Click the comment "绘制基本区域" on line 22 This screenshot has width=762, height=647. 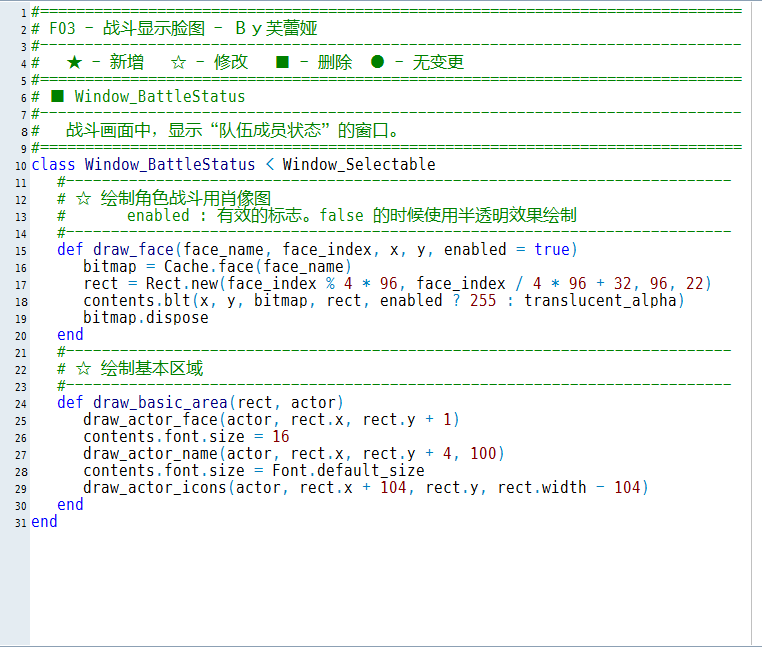[152, 368]
